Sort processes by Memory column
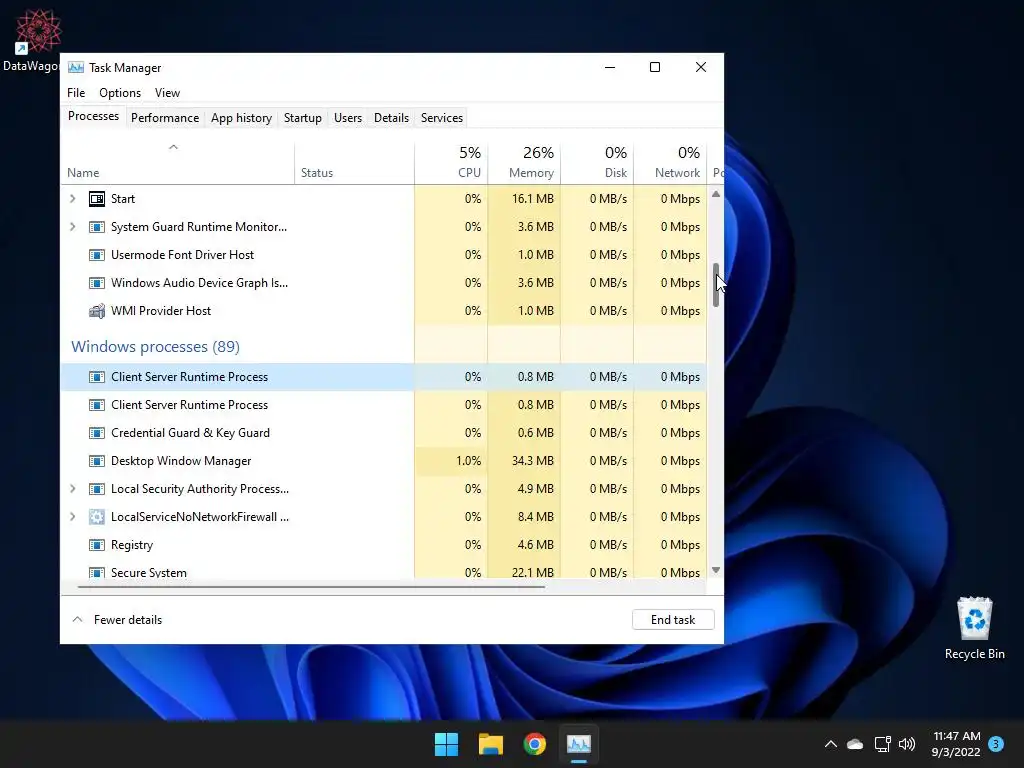Image resolution: width=1024 pixels, height=768 pixels. tap(524, 163)
